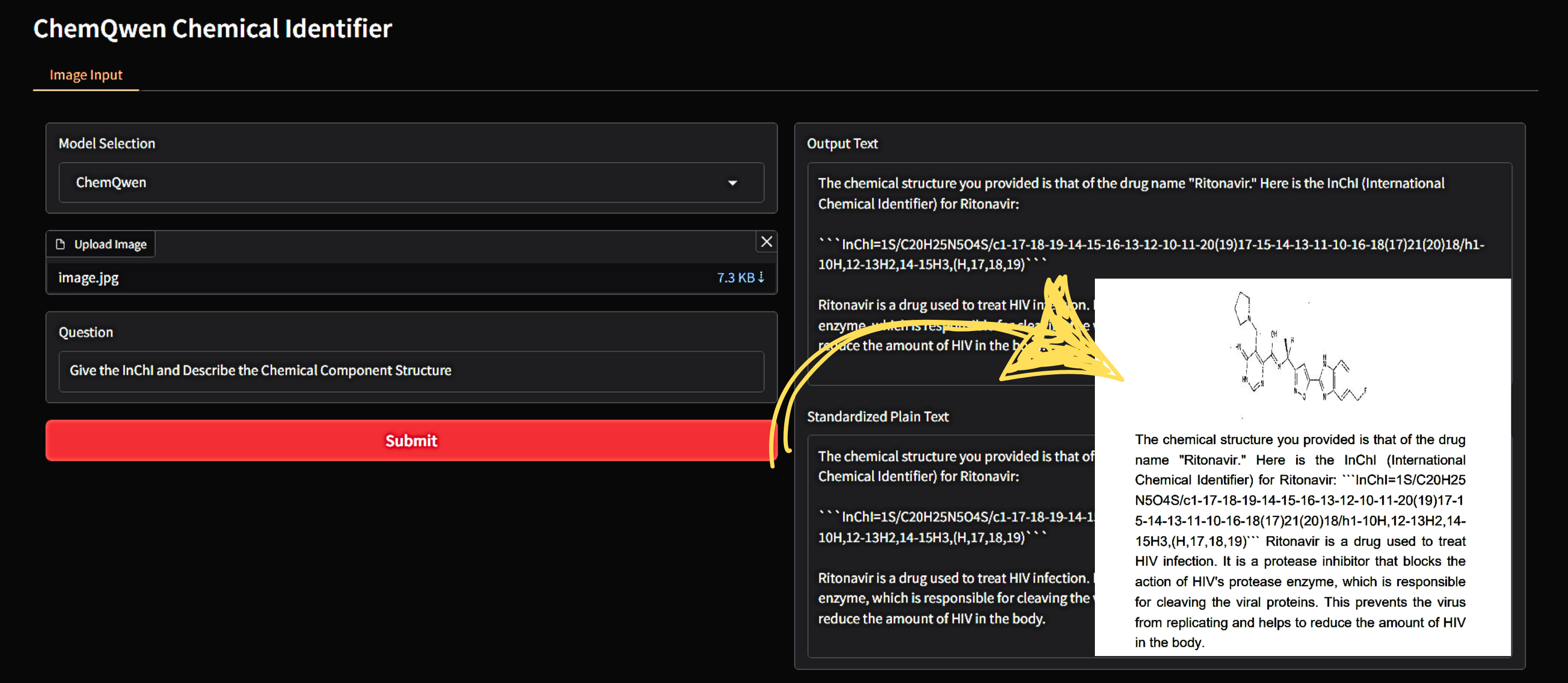1568x683 pixels.
Task: Select the image.jpg file entry
Action: coord(89,278)
